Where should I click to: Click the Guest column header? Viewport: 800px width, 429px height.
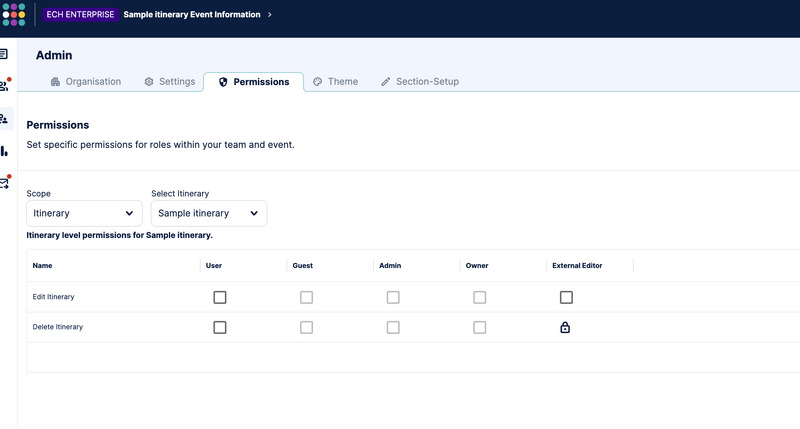tap(303, 266)
